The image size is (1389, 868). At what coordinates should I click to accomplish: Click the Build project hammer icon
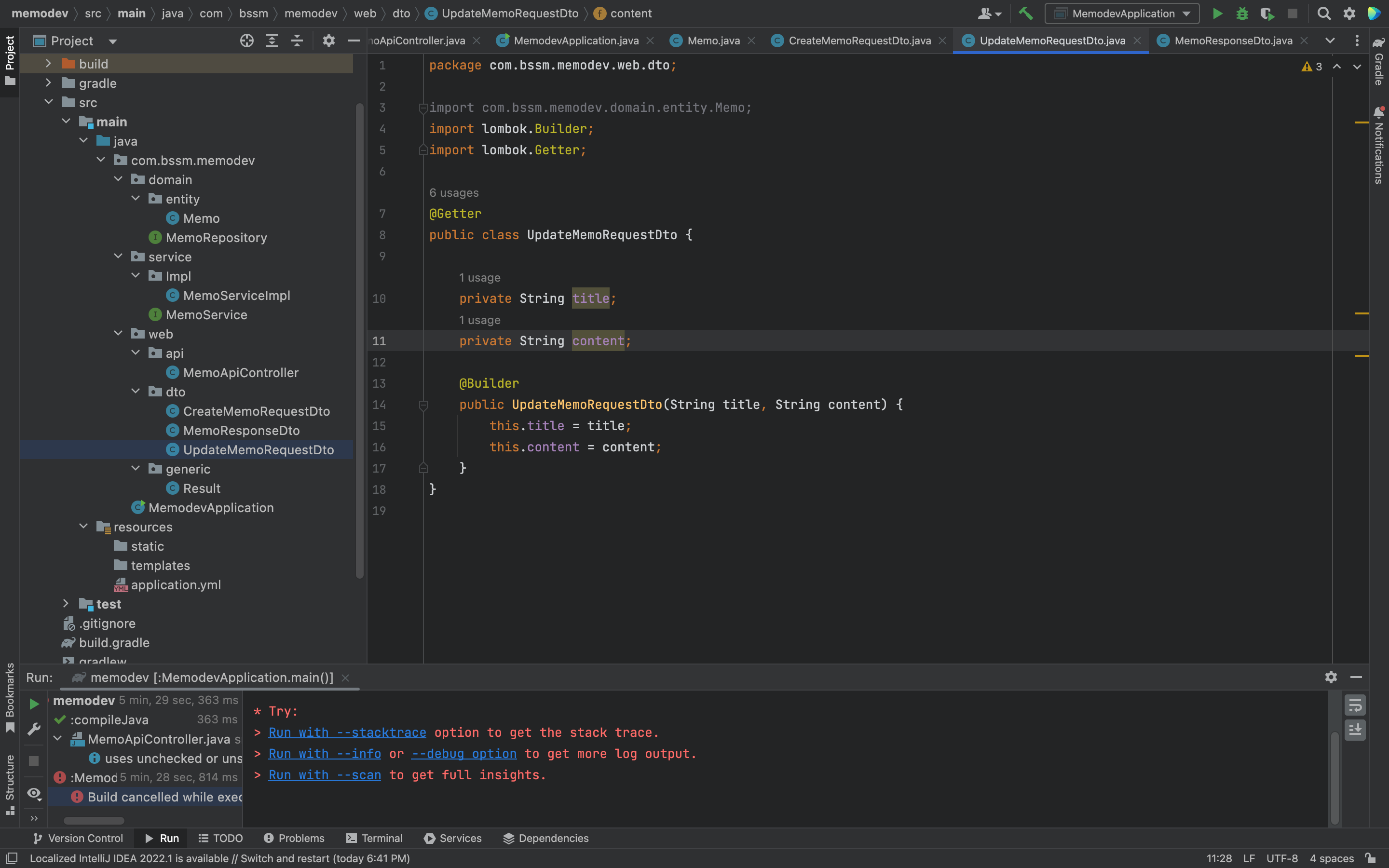pyautogui.click(x=1025, y=13)
